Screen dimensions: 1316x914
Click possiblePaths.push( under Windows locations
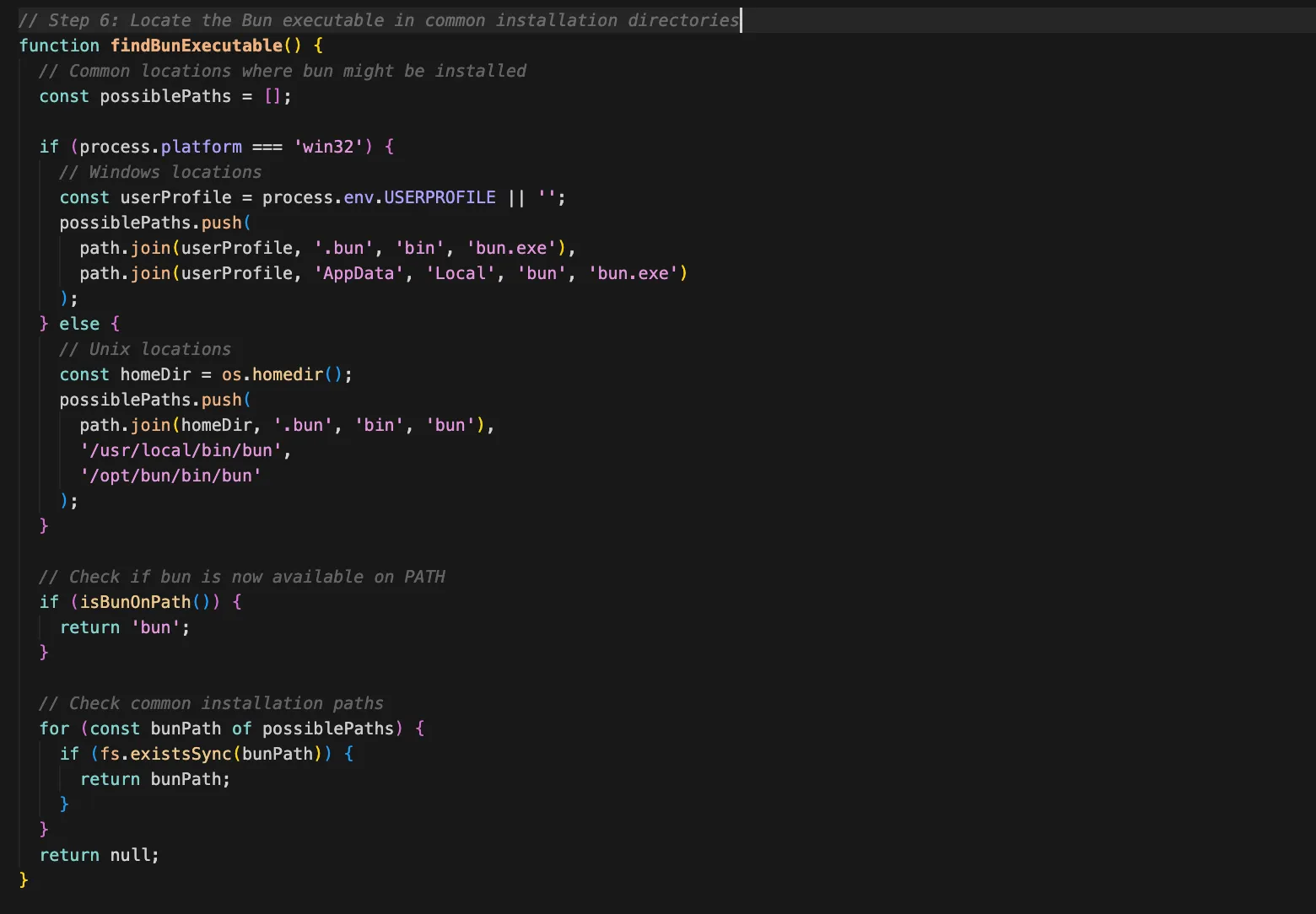coord(155,223)
